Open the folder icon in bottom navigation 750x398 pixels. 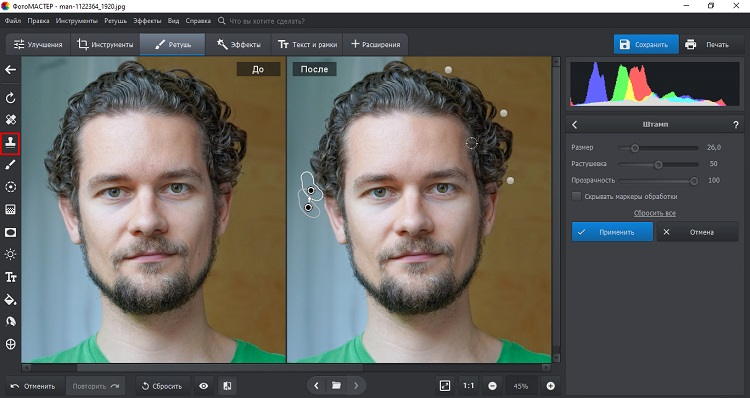[x=336, y=386]
